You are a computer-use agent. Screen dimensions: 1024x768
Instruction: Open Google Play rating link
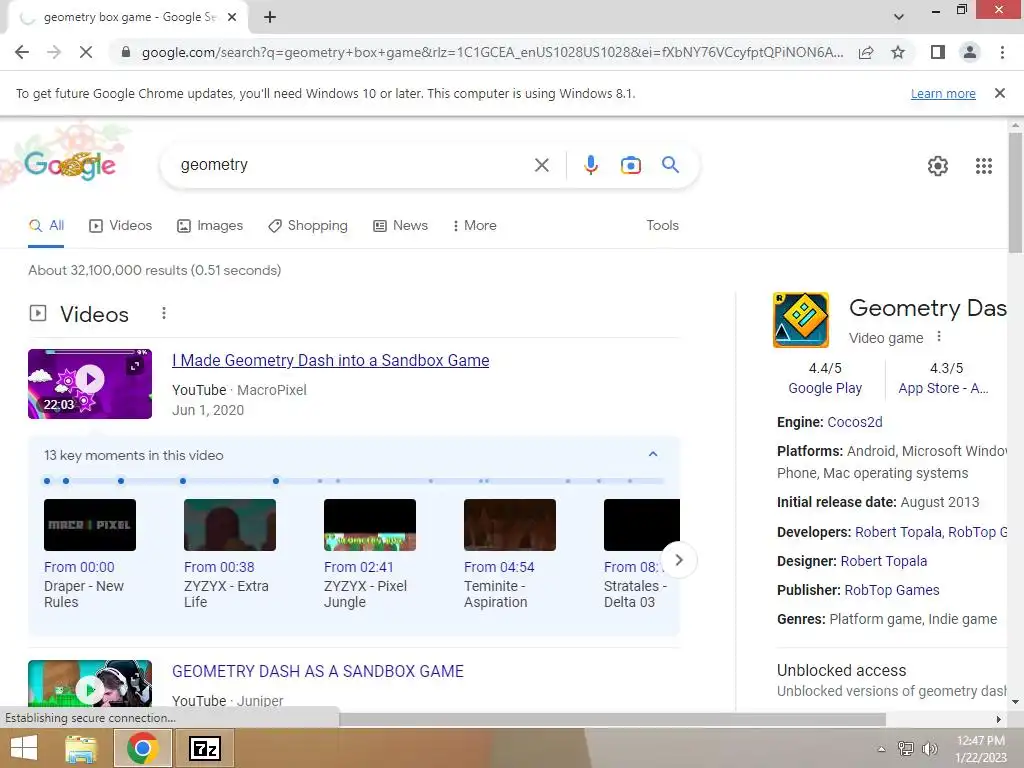[825, 388]
